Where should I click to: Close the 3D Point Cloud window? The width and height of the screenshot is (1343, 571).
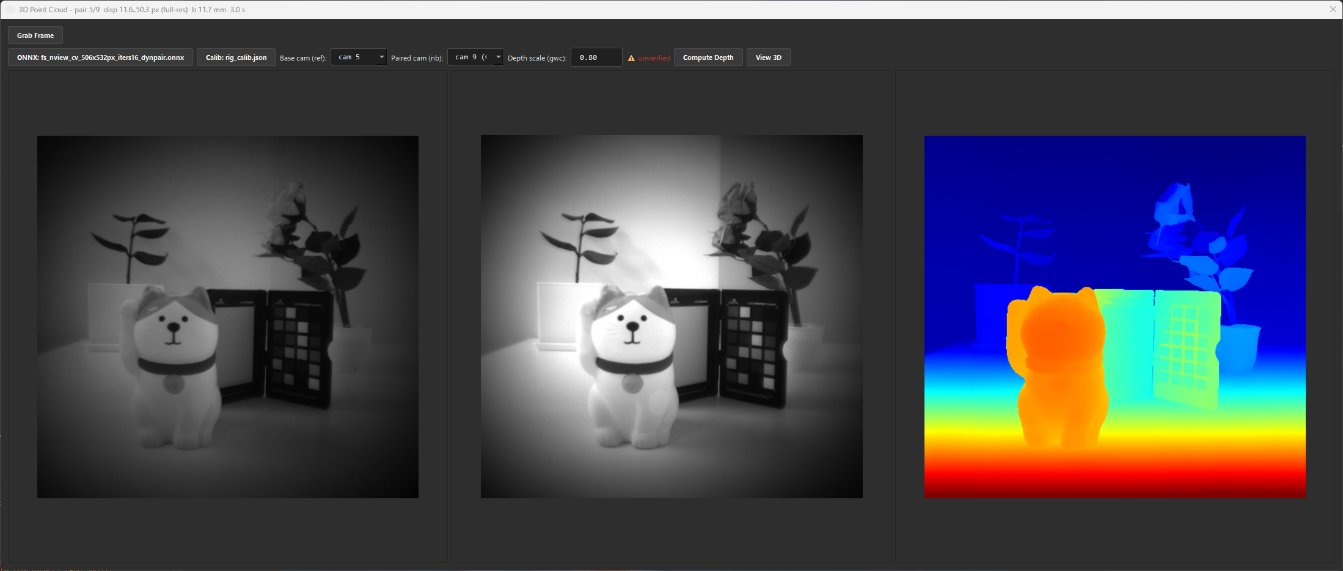pos(1332,8)
